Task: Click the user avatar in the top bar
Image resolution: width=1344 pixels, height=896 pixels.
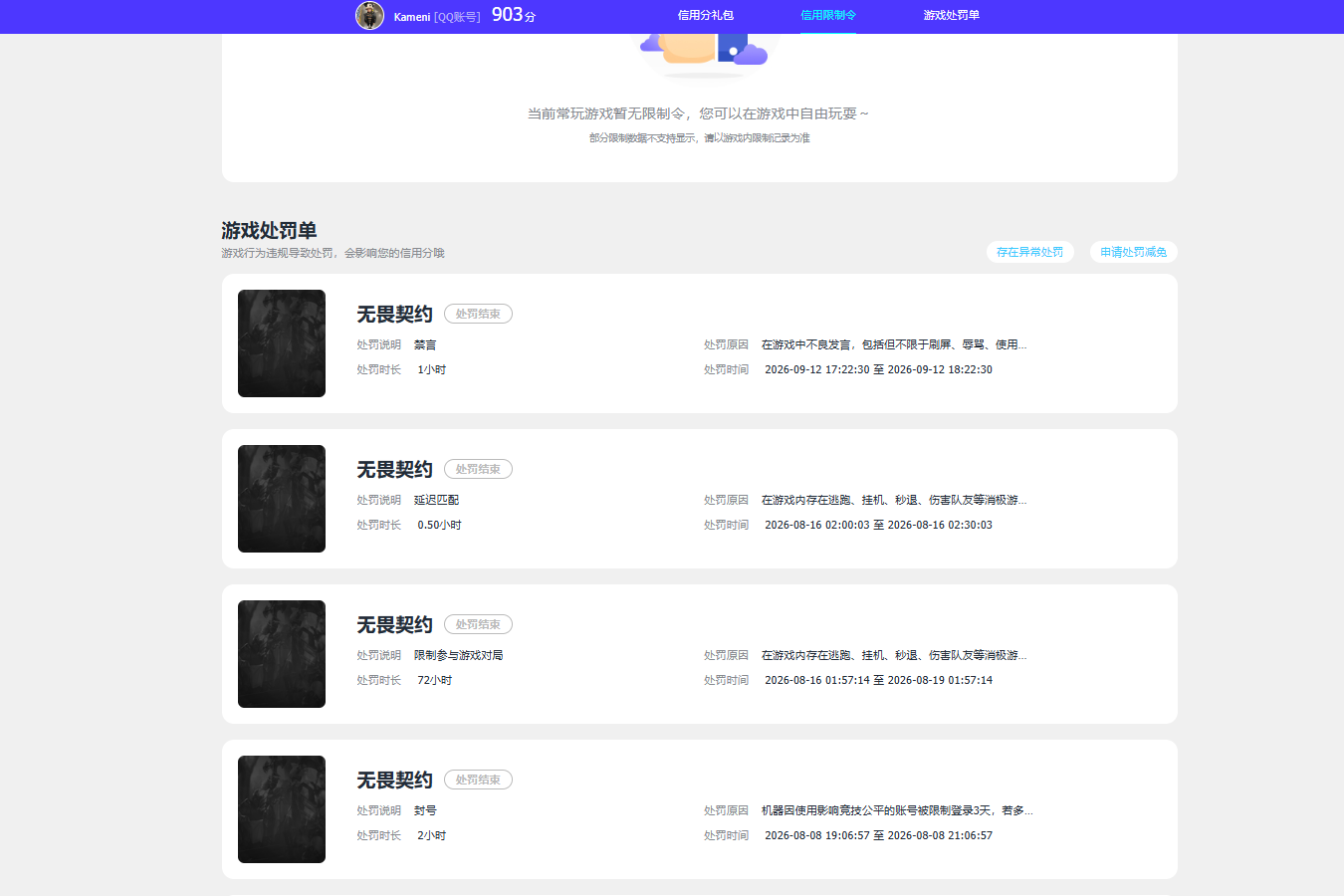Action: pyautogui.click(x=369, y=16)
